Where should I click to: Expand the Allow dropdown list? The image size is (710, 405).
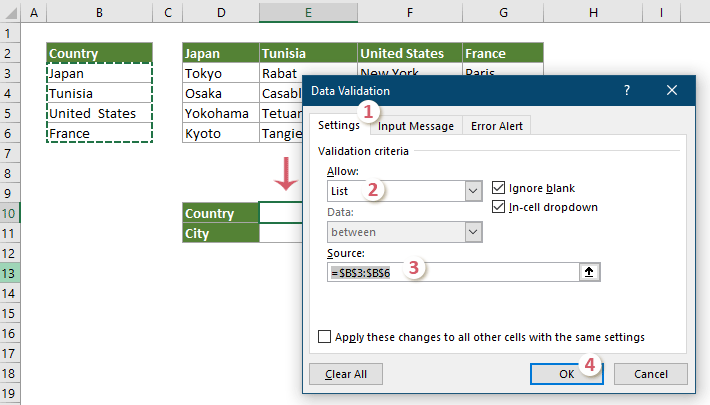[x=473, y=190]
